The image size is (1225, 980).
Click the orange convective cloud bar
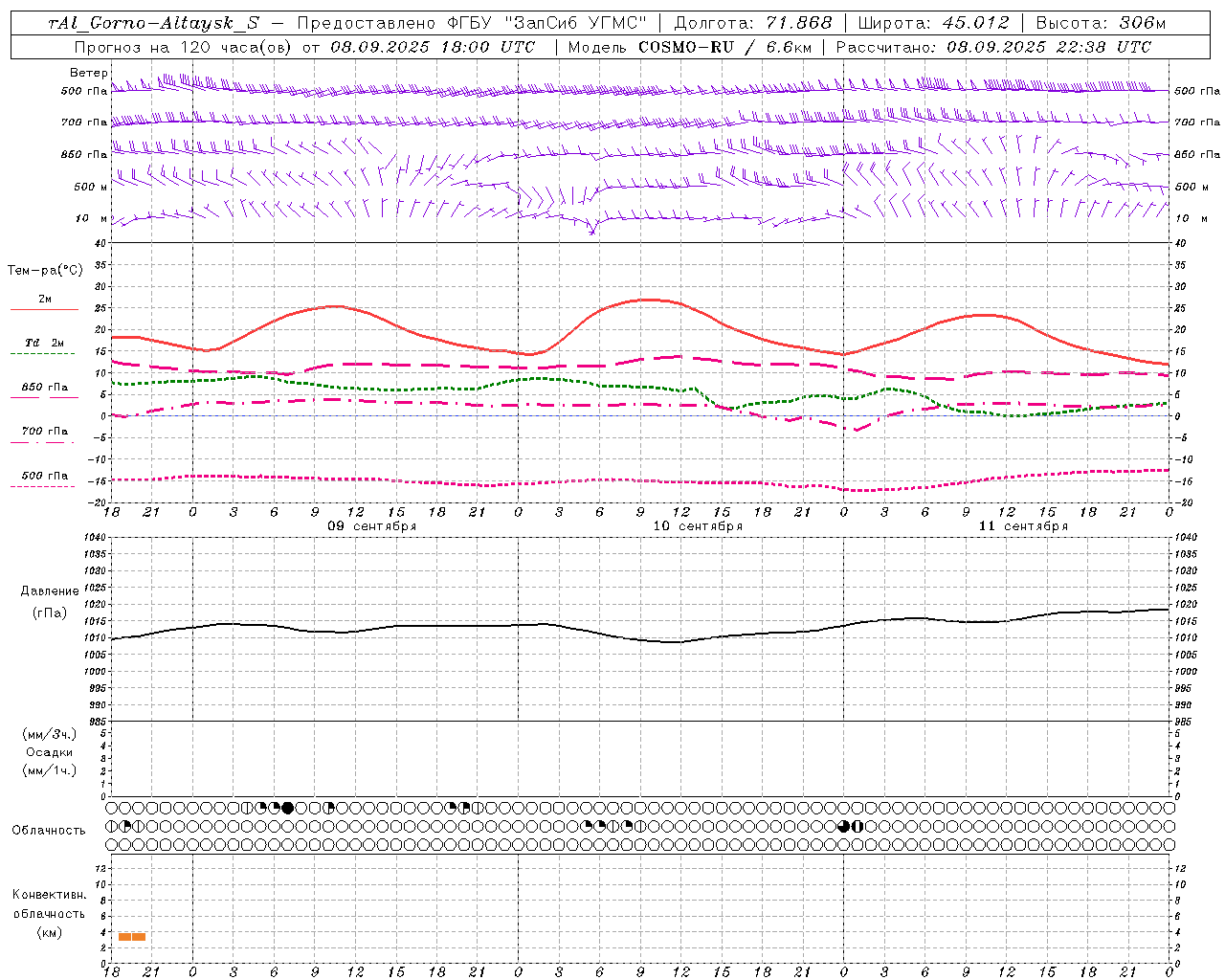click(132, 937)
